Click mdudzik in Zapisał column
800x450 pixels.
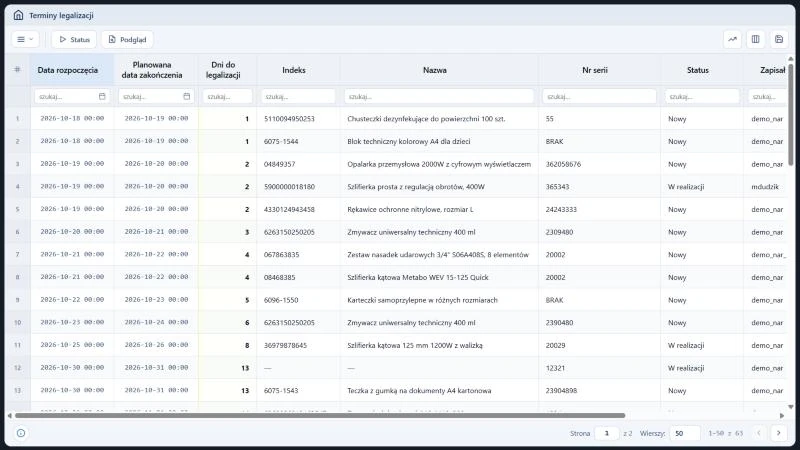pos(765,187)
